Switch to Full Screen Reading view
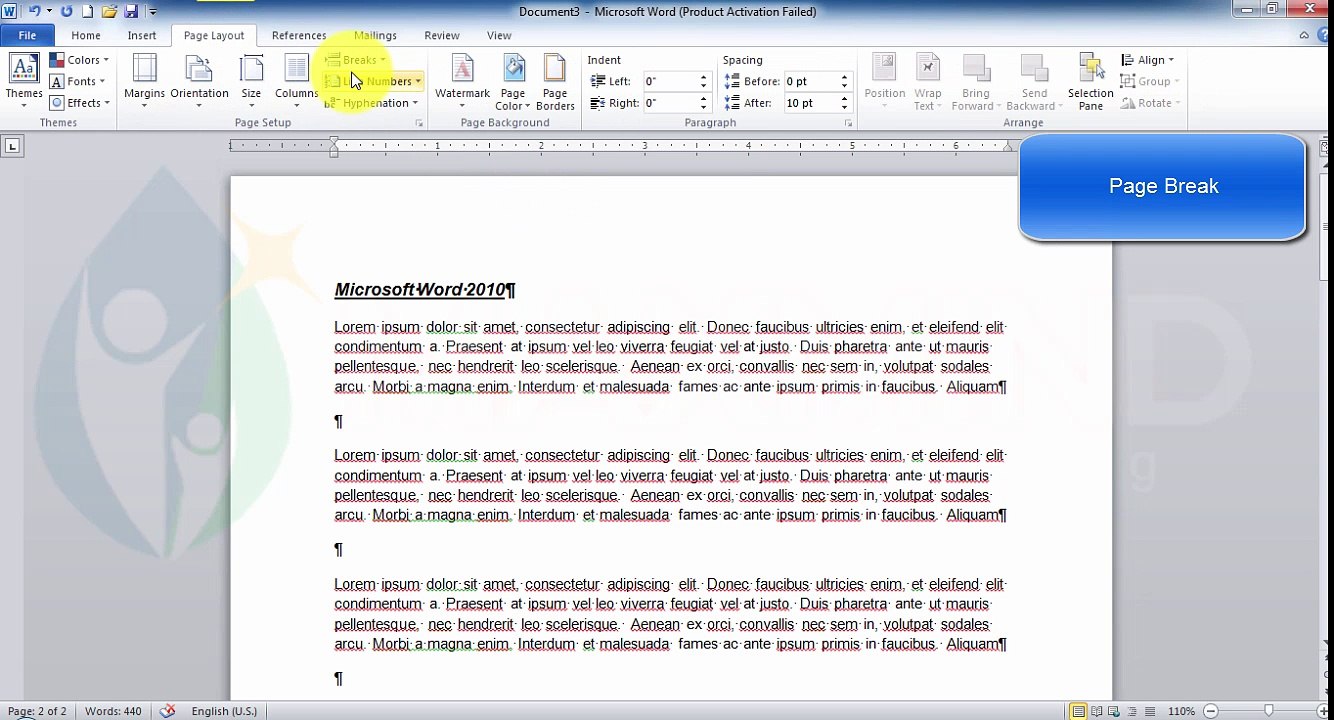The height and width of the screenshot is (720, 1334). pyautogui.click(x=1096, y=711)
